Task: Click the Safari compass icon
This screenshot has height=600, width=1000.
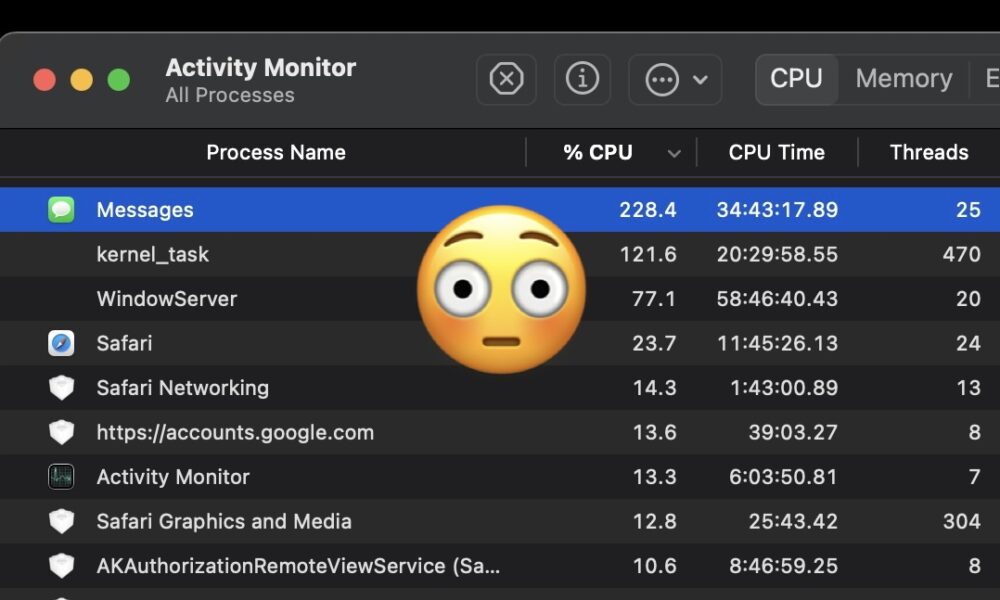Action: [x=61, y=343]
